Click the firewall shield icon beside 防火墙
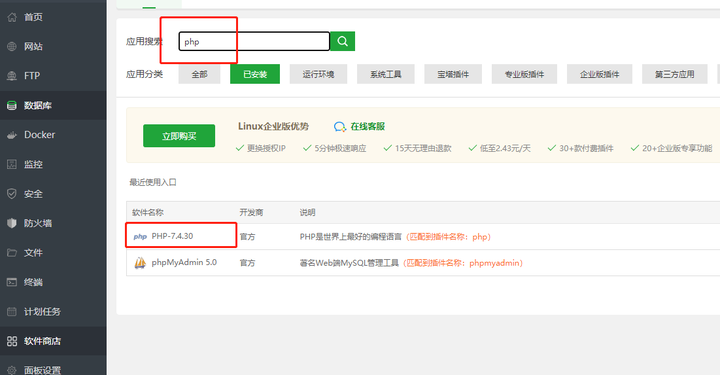Image resolution: width=720 pixels, height=375 pixels. point(12,223)
